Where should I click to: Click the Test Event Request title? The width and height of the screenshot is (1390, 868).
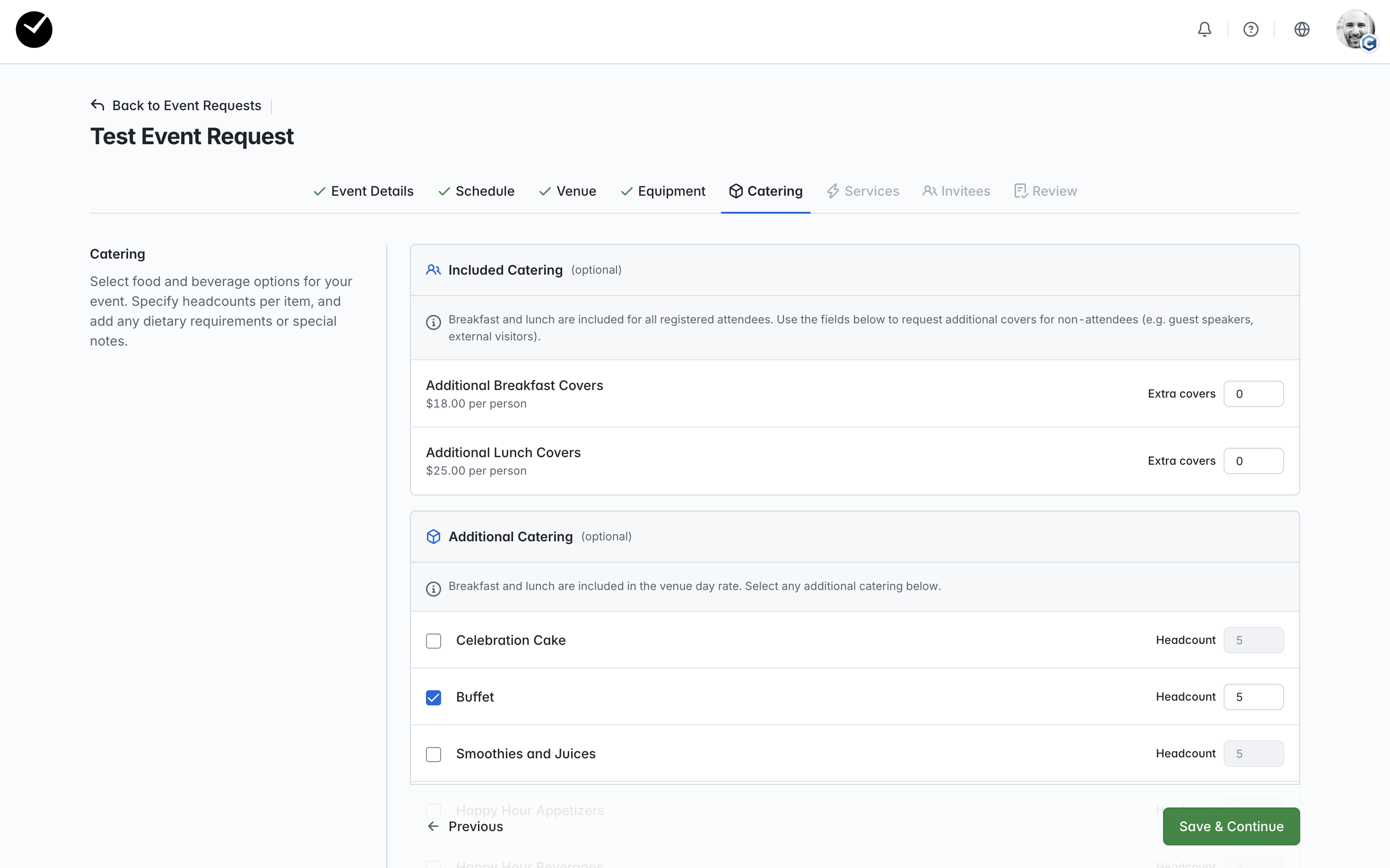pos(192,137)
